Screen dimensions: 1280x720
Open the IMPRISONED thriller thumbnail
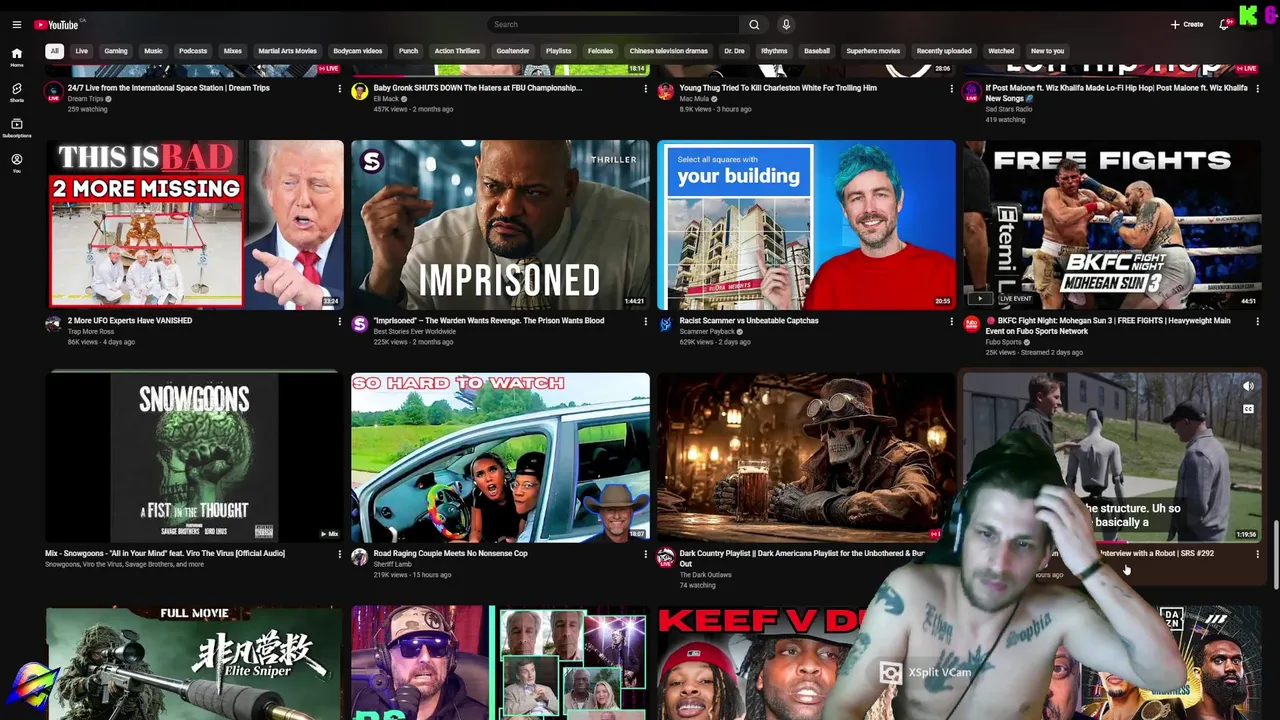[500, 224]
